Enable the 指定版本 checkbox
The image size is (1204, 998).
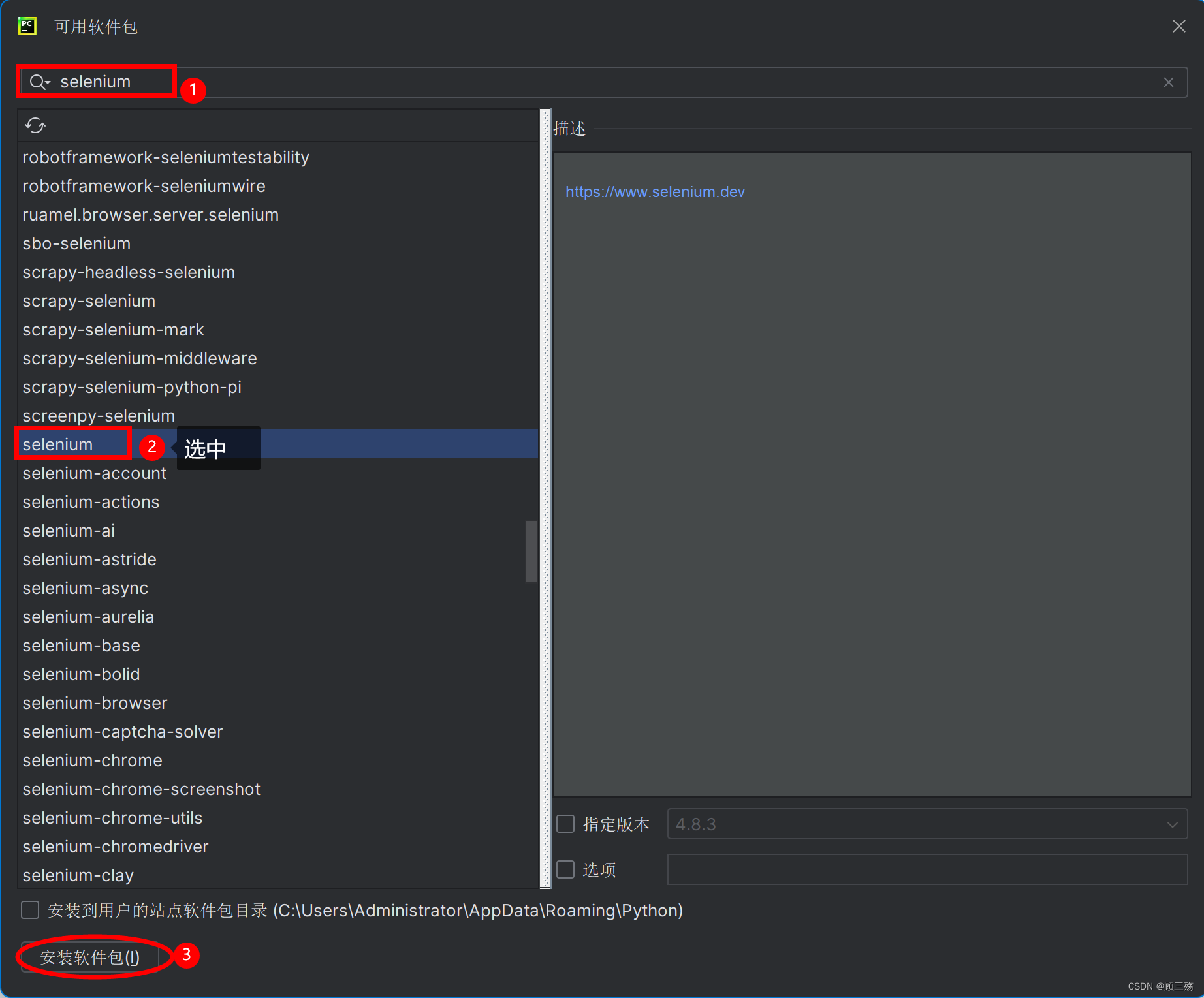click(565, 824)
